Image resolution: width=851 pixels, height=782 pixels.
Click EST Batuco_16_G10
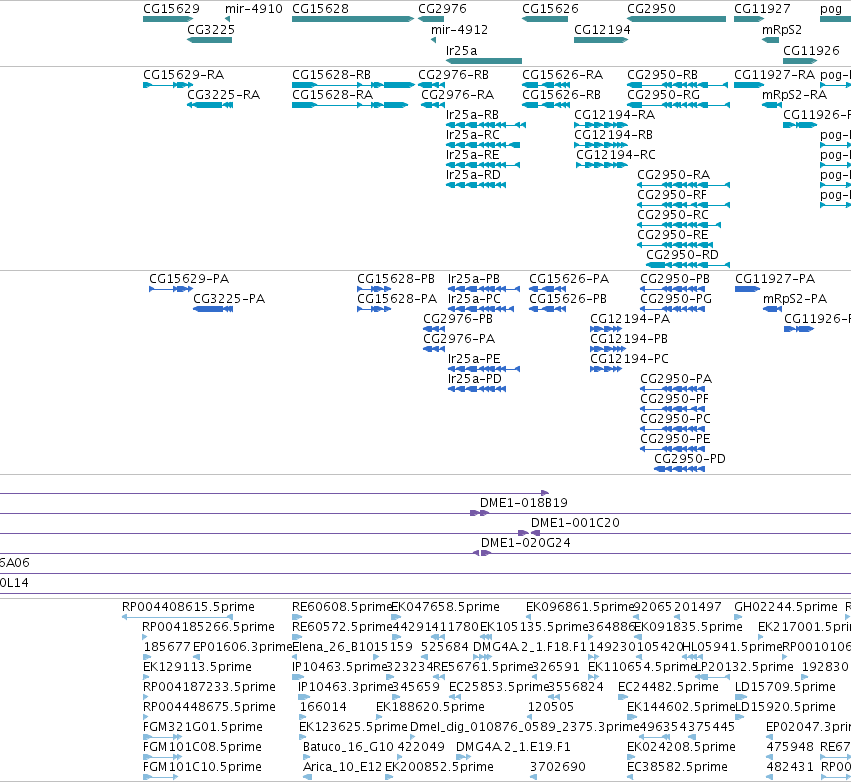click(x=348, y=747)
